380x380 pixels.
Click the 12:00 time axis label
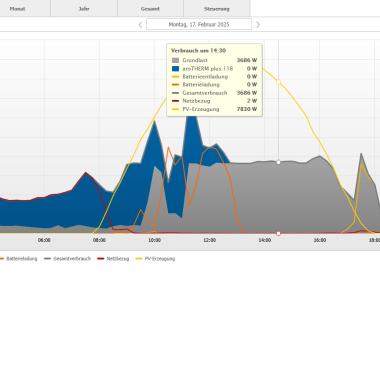210,240
